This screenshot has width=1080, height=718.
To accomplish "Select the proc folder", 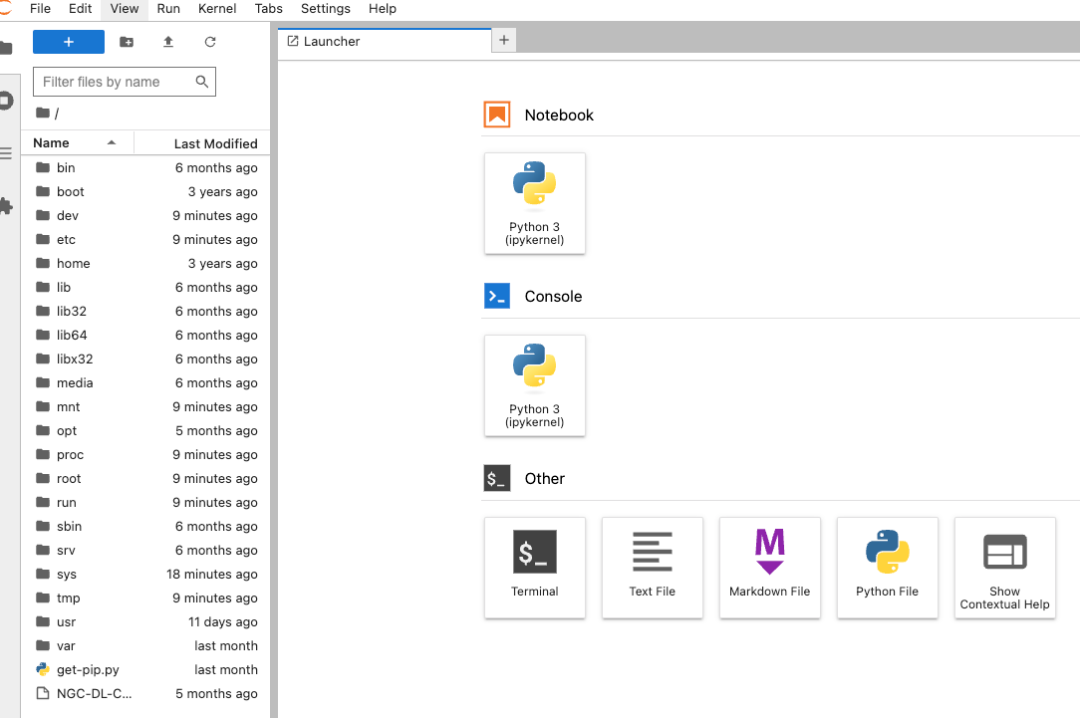I will tap(145, 454).
